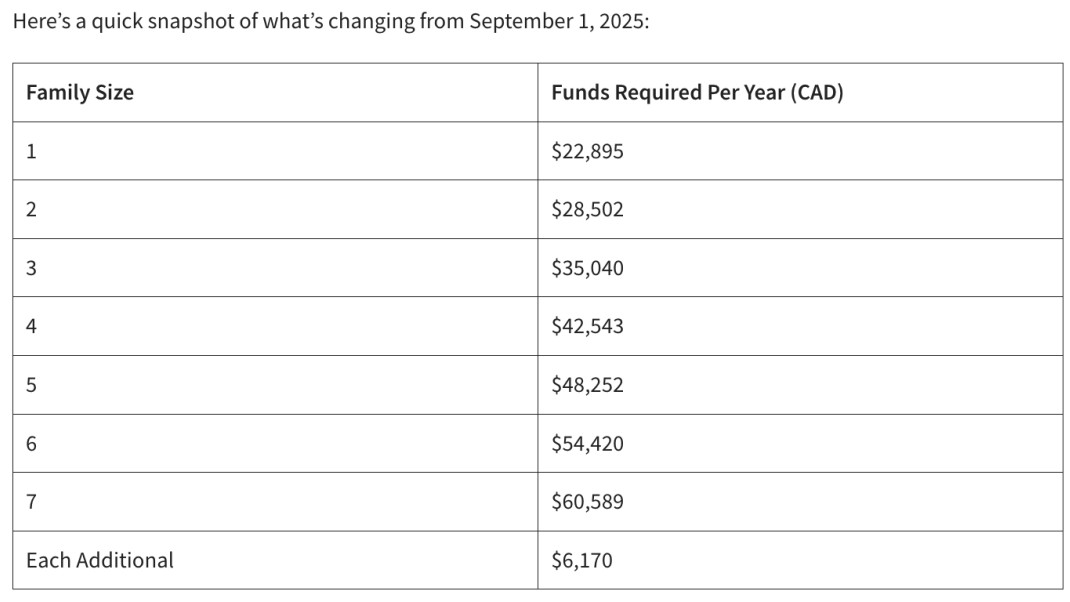Viewport: 1070px width, 602px height.
Task: Click the 'Funds Required Per Year (CAD)' header
Action: (697, 93)
